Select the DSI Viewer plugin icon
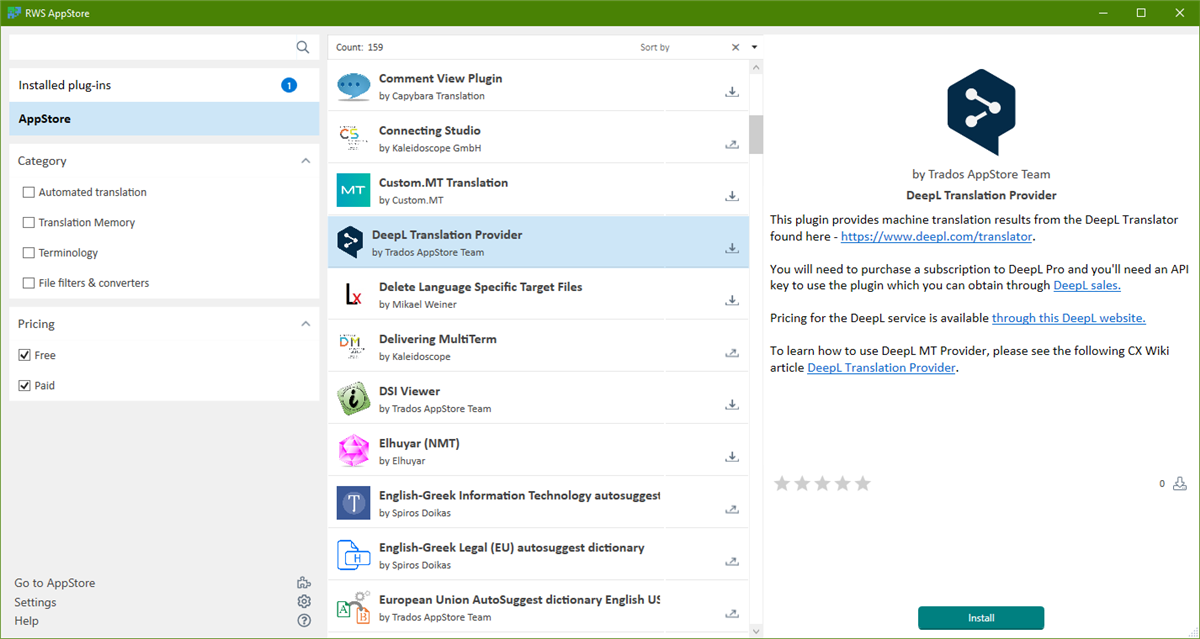The image size is (1200, 639). pyautogui.click(x=353, y=397)
